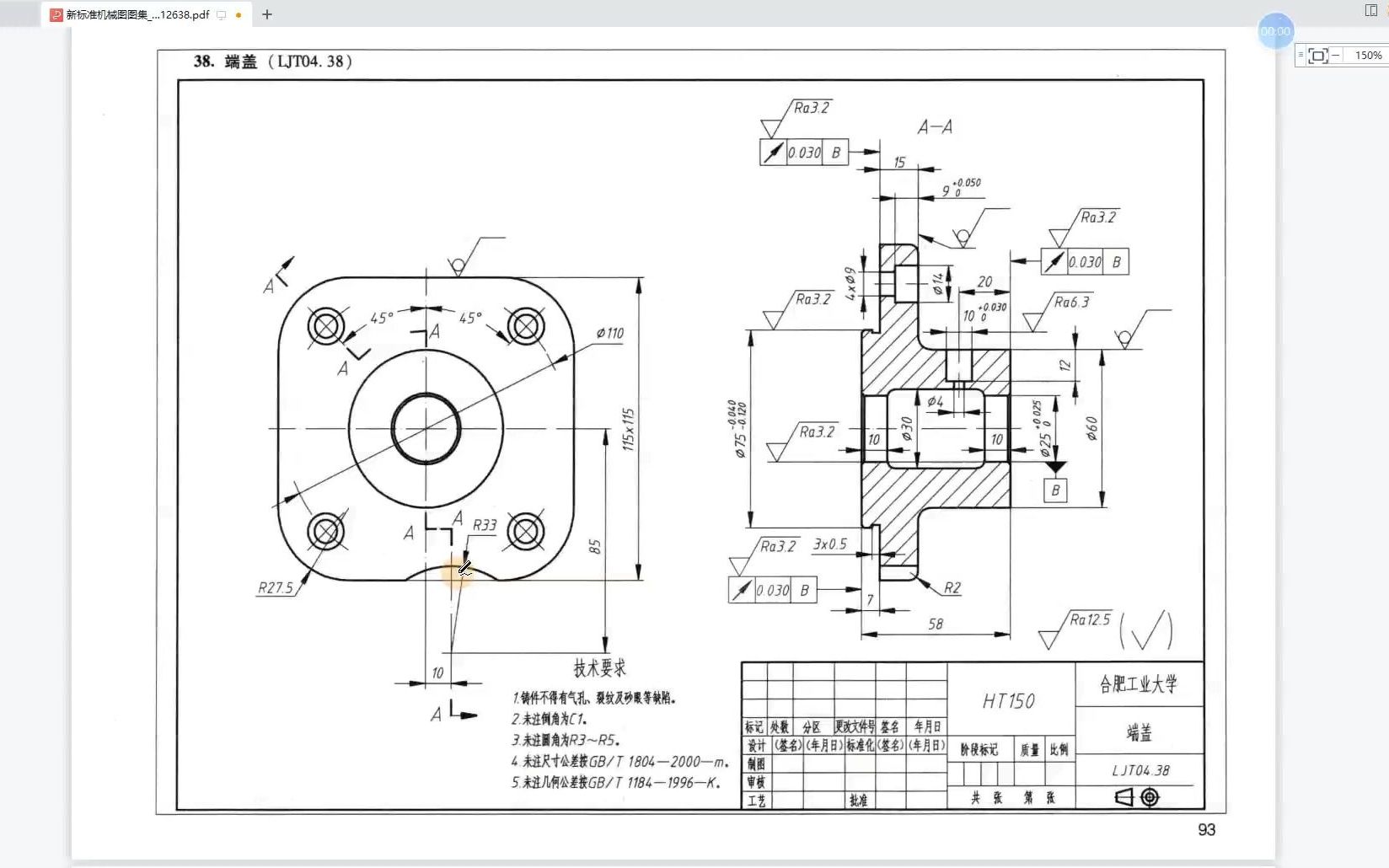Click the ø30 bore dimension
This screenshot has width=1389, height=868.
pyautogui.click(x=907, y=429)
